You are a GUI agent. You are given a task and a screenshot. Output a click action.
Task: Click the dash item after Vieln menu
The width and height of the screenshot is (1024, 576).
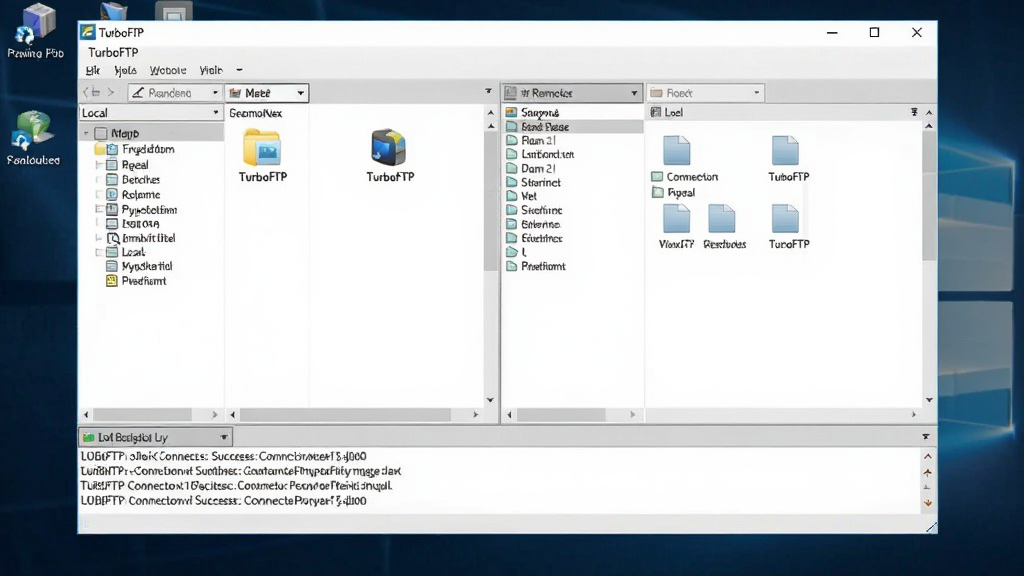point(239,70)
